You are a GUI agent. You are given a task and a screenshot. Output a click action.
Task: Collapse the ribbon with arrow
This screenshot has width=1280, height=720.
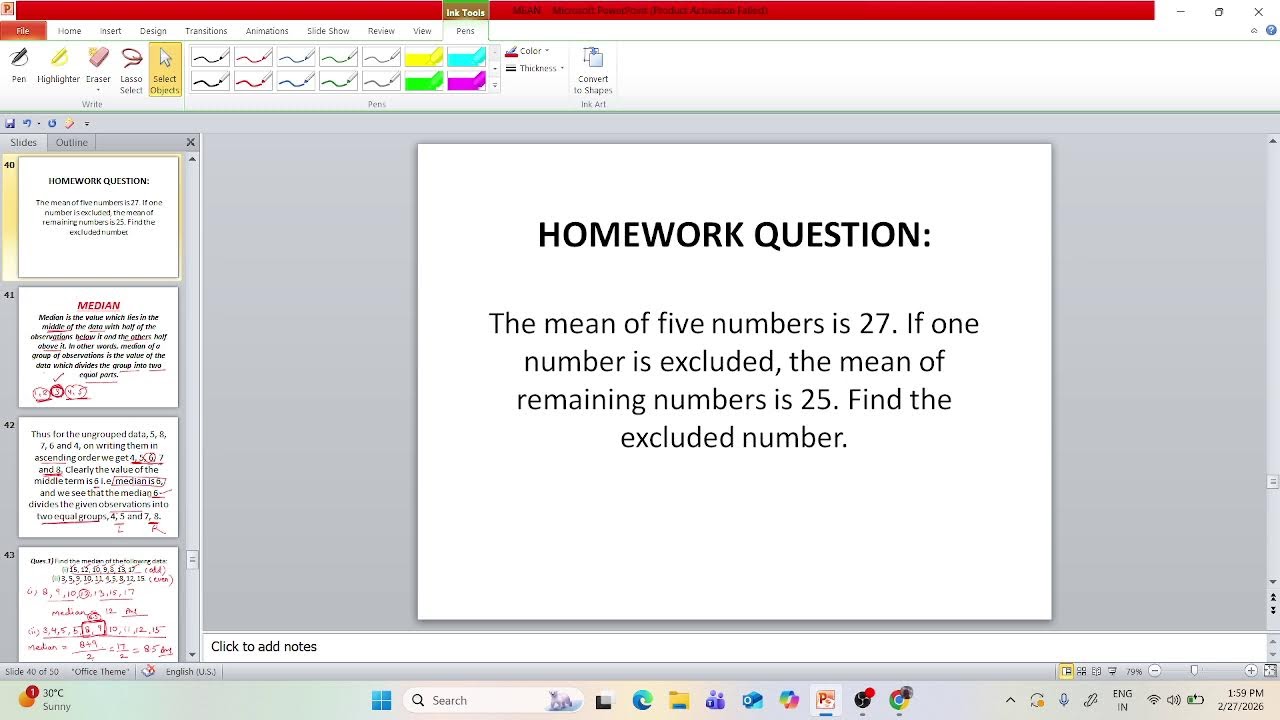coord(1254,31)
